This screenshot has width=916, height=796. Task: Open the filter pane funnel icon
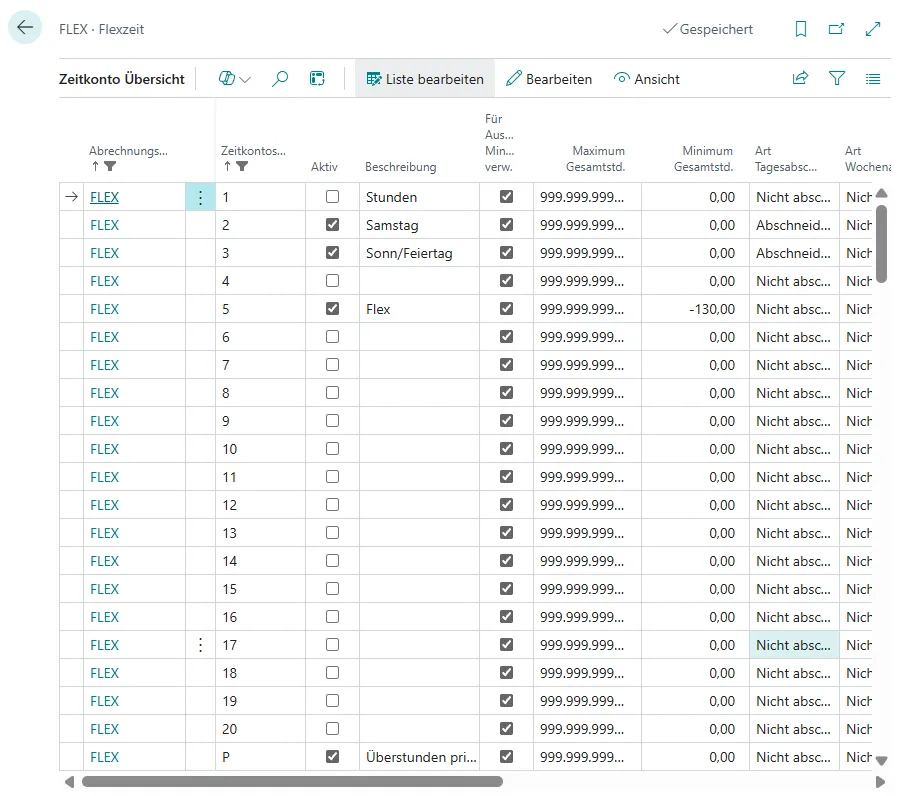[837, 79]
